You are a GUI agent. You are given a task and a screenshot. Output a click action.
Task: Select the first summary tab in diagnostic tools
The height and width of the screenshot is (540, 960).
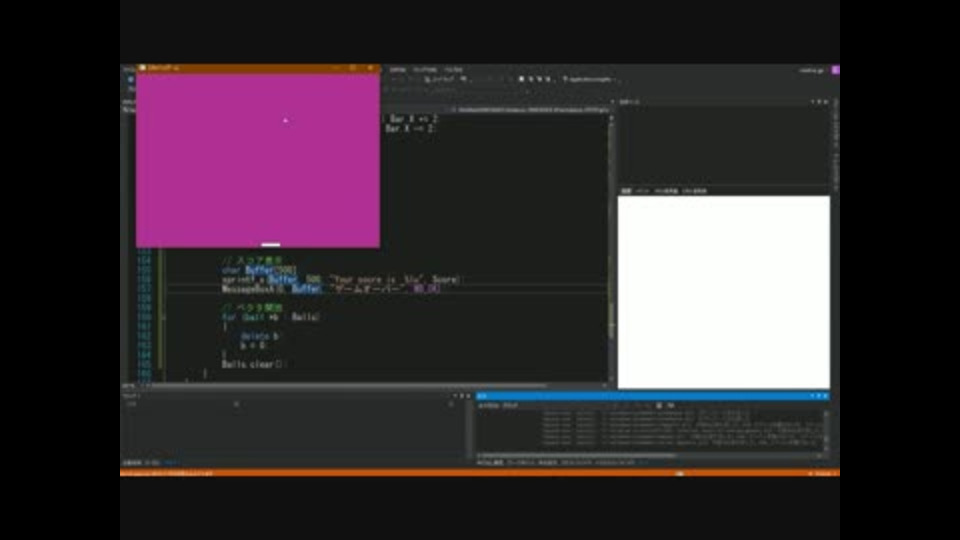[626, 191]
